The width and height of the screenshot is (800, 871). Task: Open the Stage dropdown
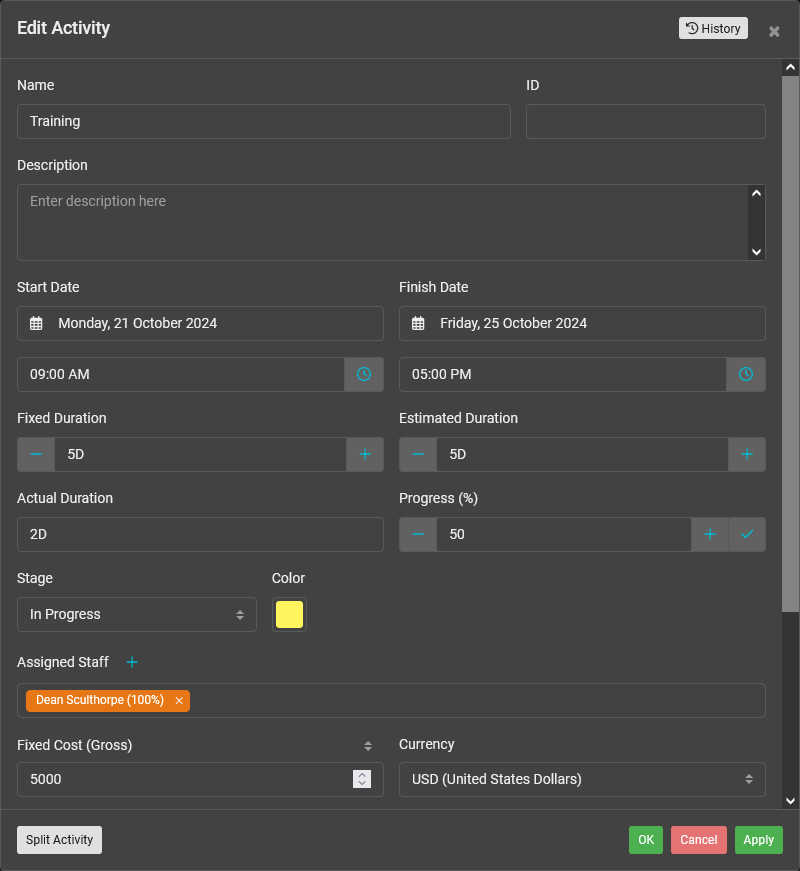pyautogui.click(x=136, y=614)
